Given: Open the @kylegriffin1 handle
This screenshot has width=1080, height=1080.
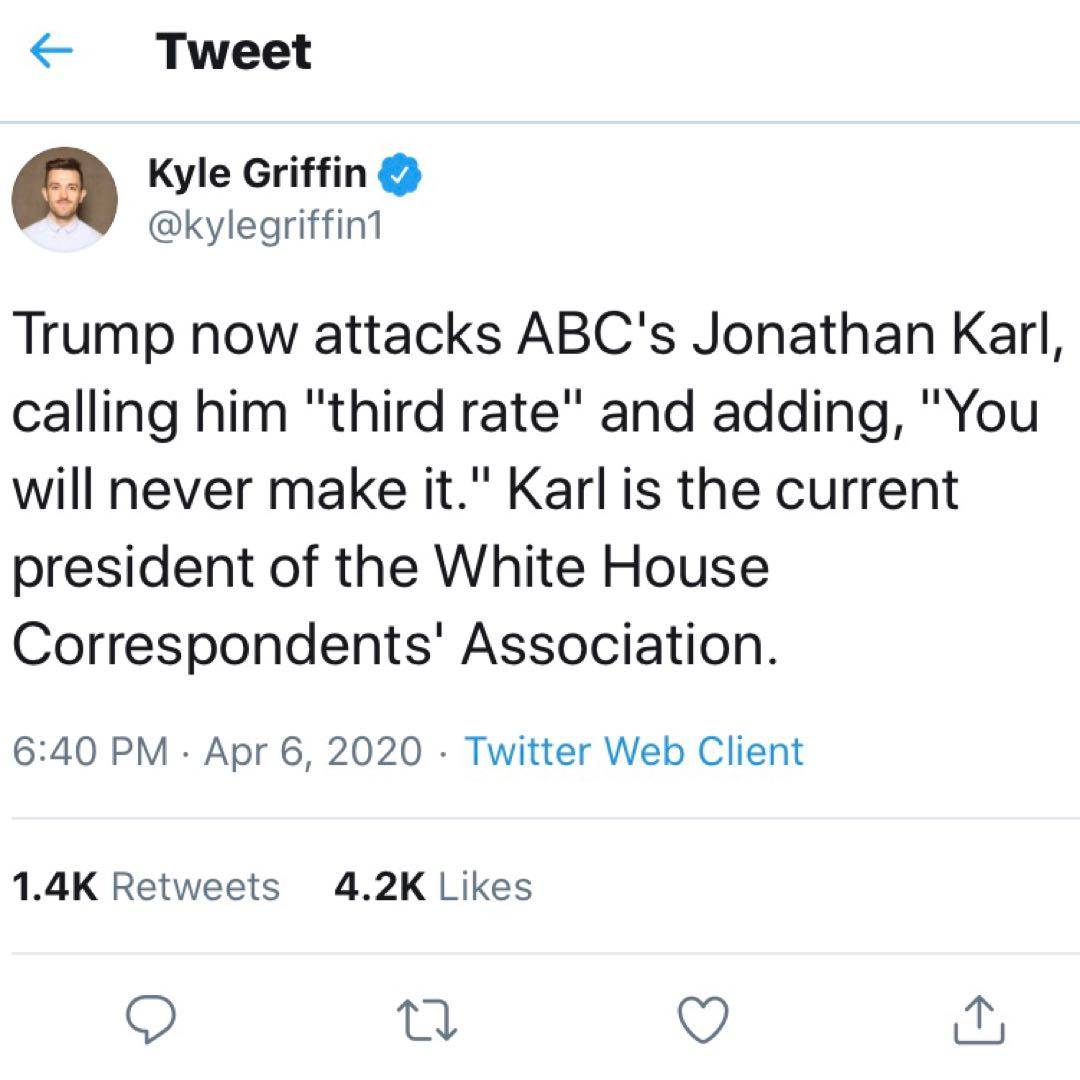Looking at the screenshot, I should (264, 227).
